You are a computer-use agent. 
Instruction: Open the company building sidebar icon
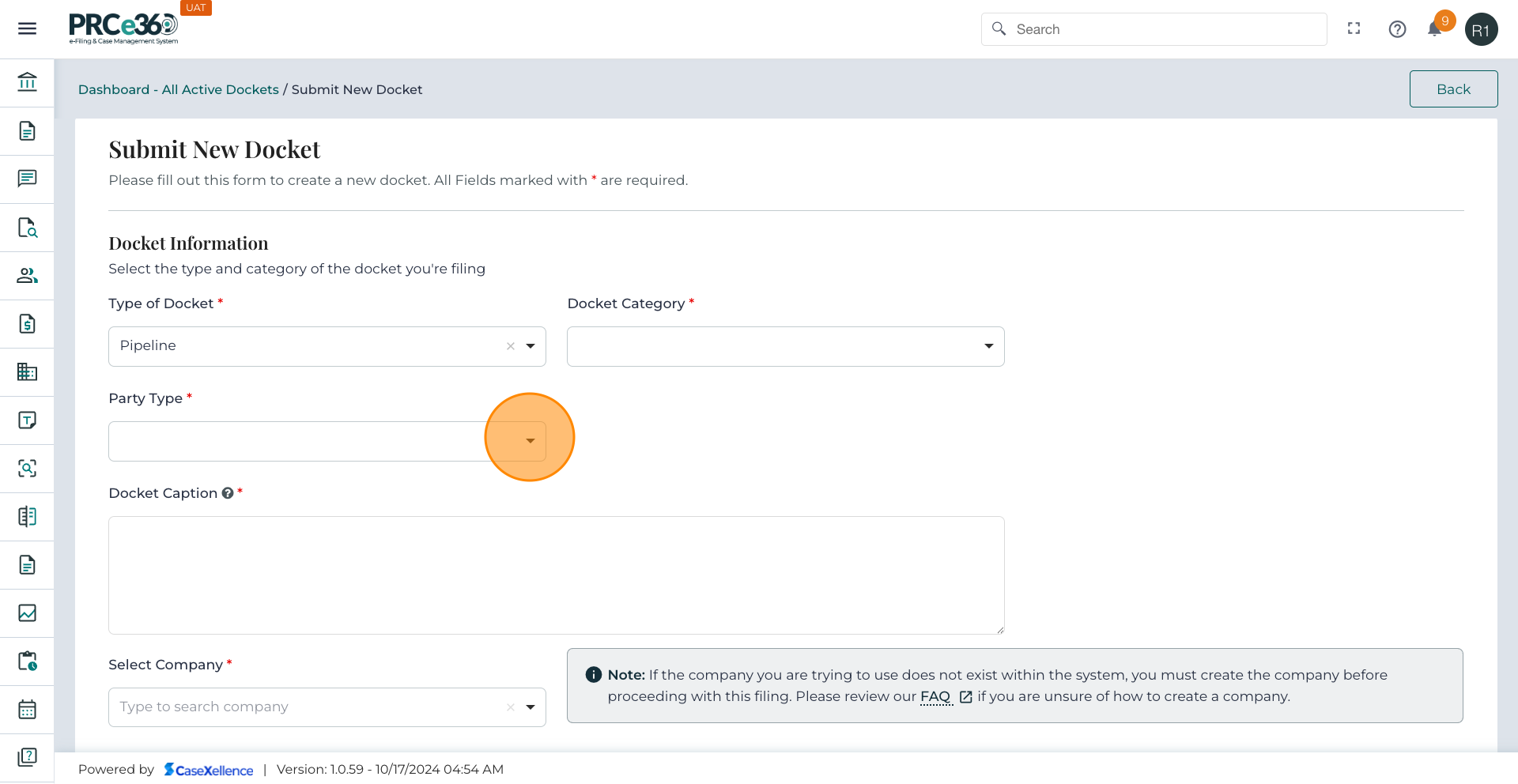point(27,372)
